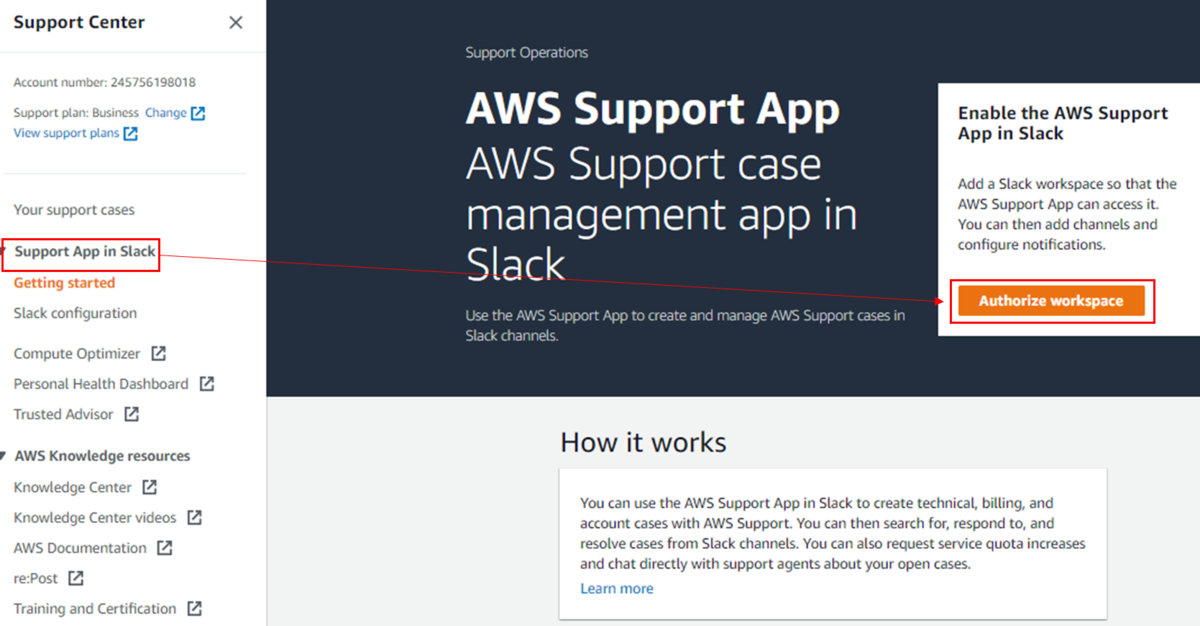Click external icon next to AWS Documentation
1200x626 pixels.
164,548
